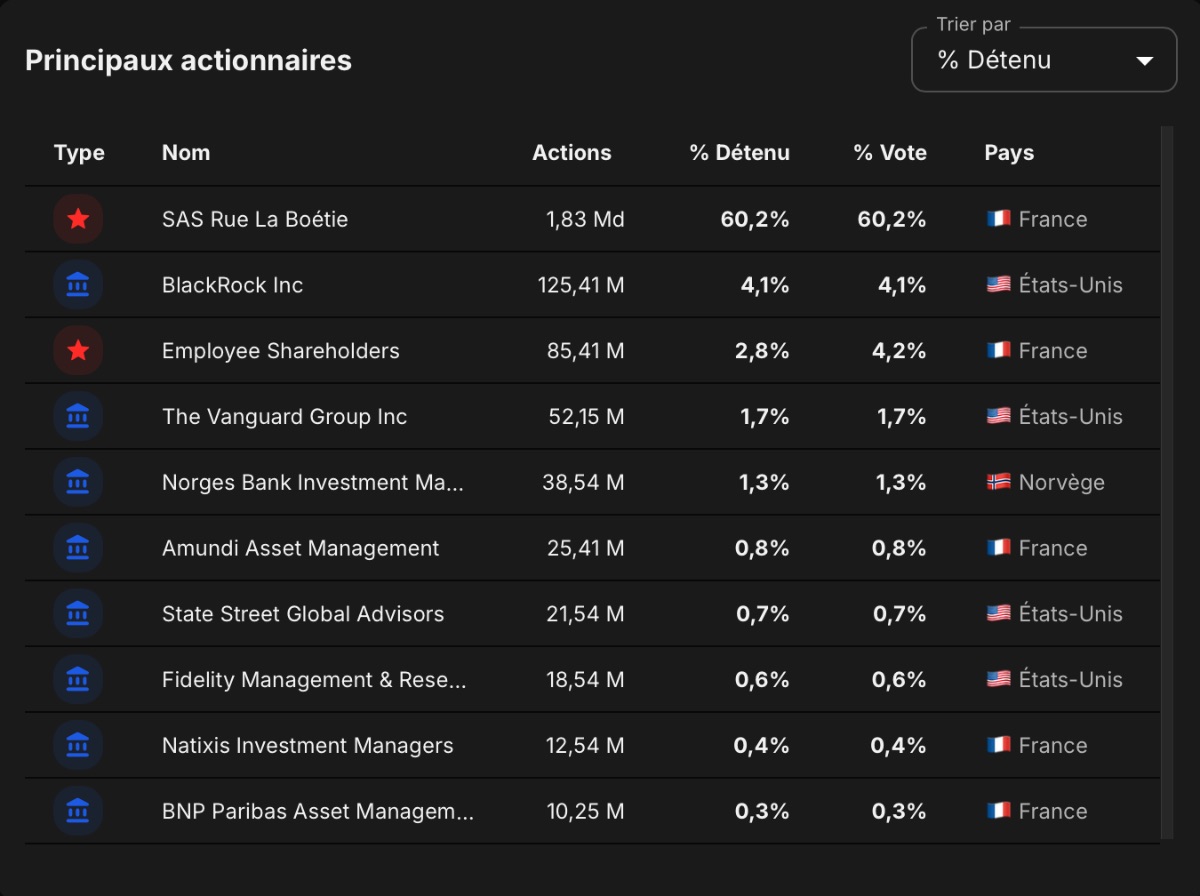Screen dimensions: 1200x896
Task: Select the Amundi Asset Management name
Action: [301, 548]
